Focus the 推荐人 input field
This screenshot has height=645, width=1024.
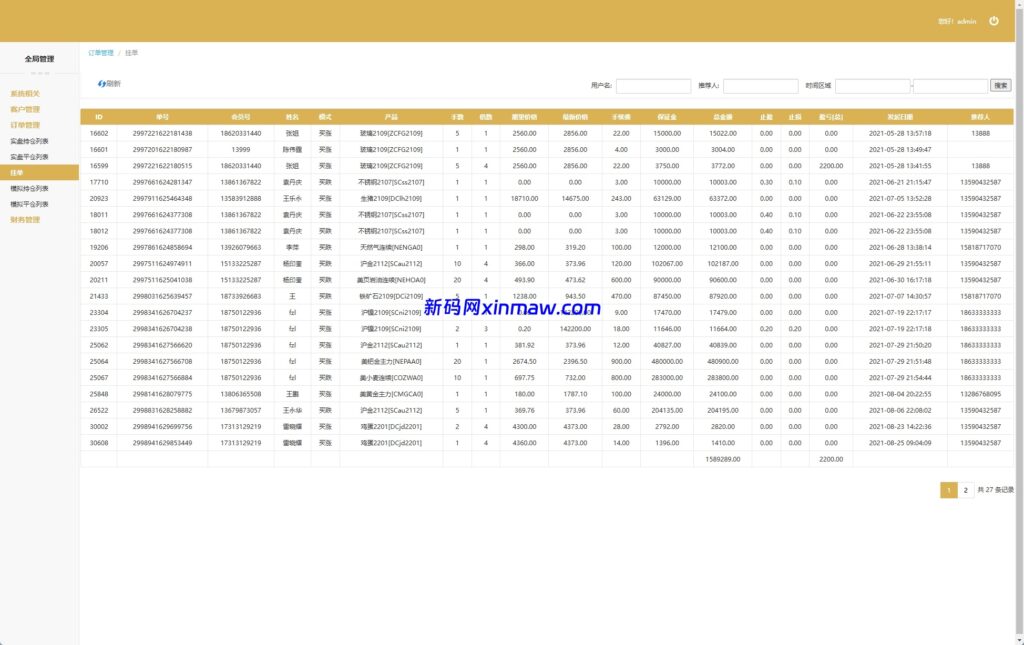pos(761,86)
